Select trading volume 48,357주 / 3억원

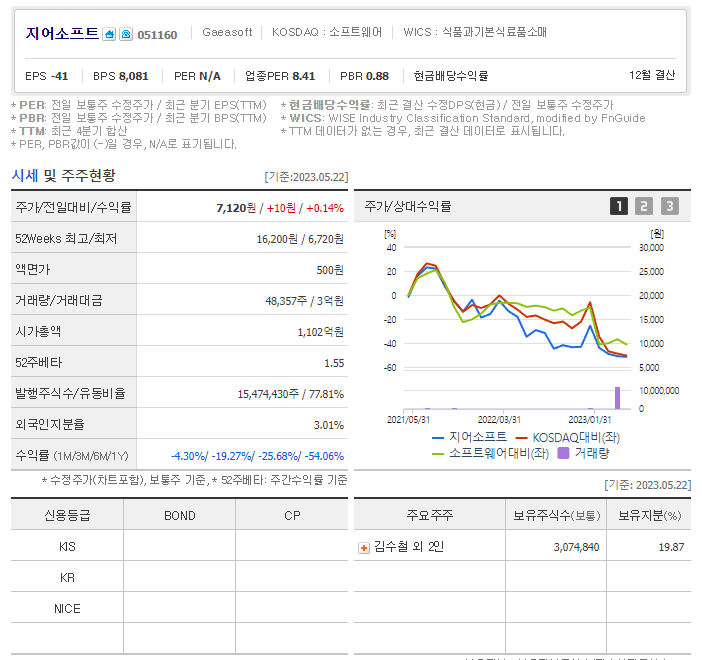304,301
